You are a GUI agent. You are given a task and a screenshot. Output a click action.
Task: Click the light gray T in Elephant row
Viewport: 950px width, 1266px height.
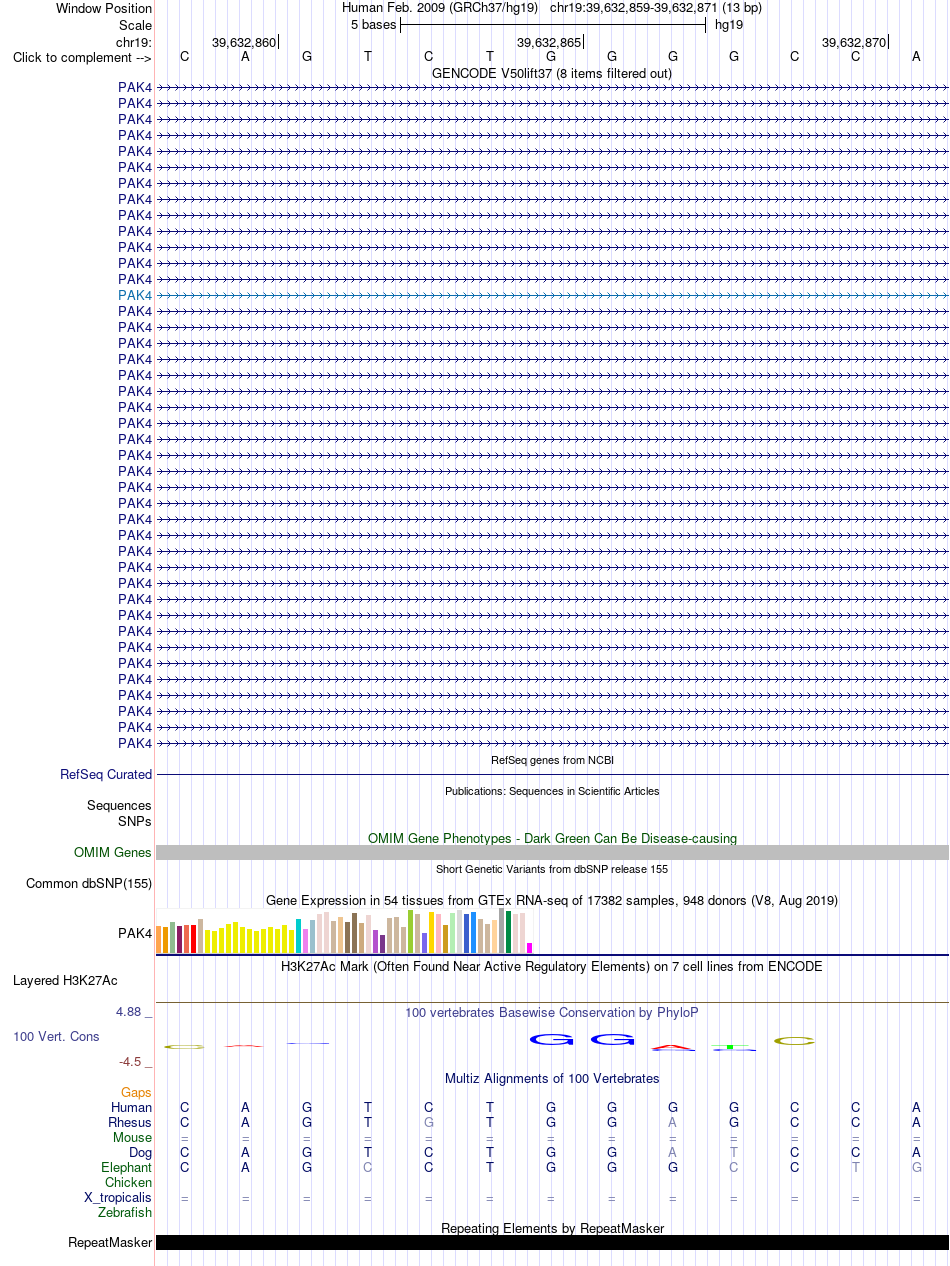856,1167
